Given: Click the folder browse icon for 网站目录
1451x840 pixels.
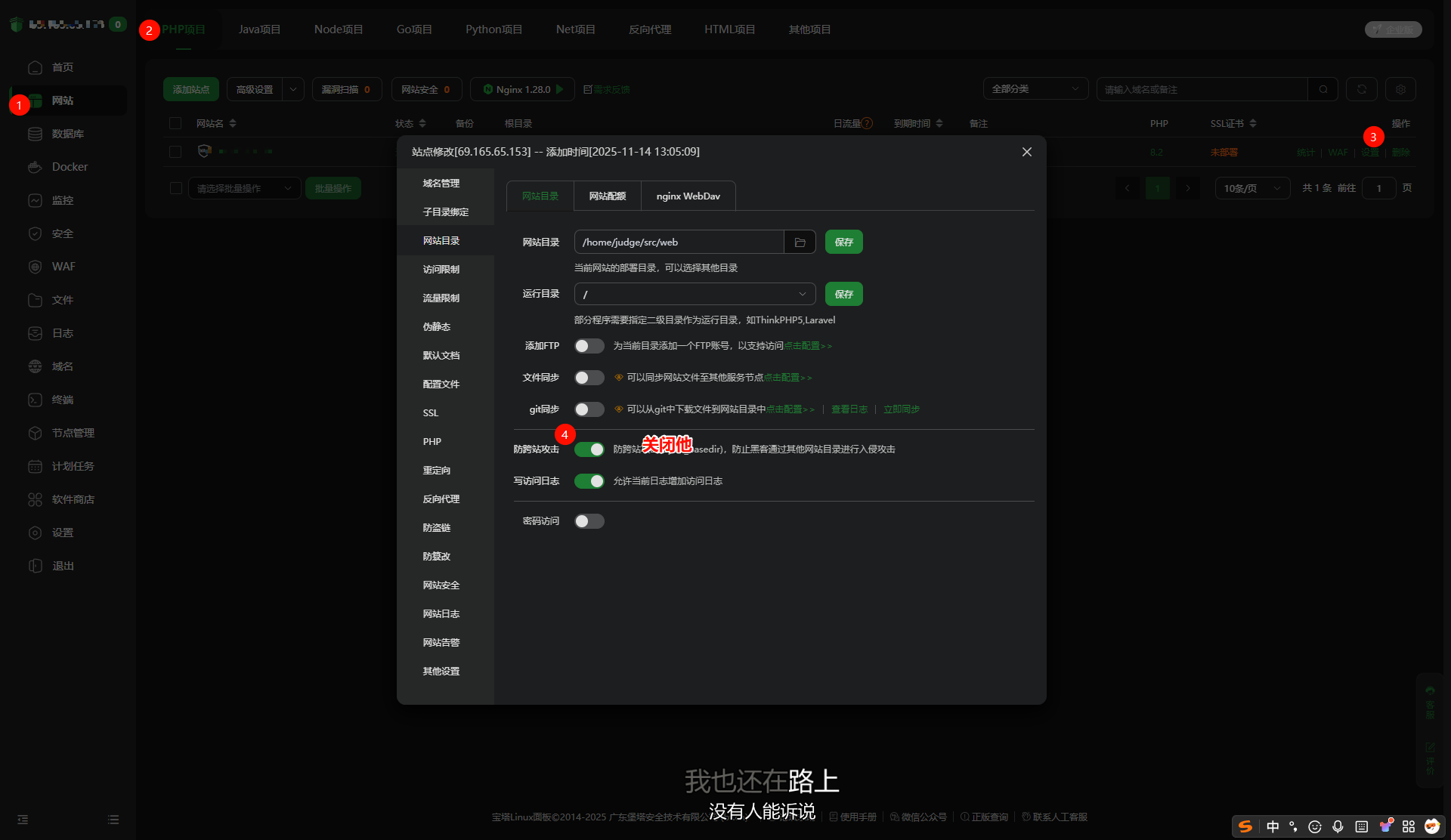Looking at the screenshot, I should click(800, 242).
